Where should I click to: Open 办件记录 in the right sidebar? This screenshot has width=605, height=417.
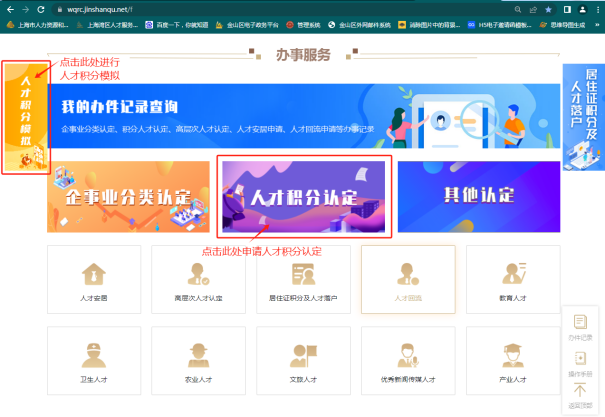tap(581, 327)
